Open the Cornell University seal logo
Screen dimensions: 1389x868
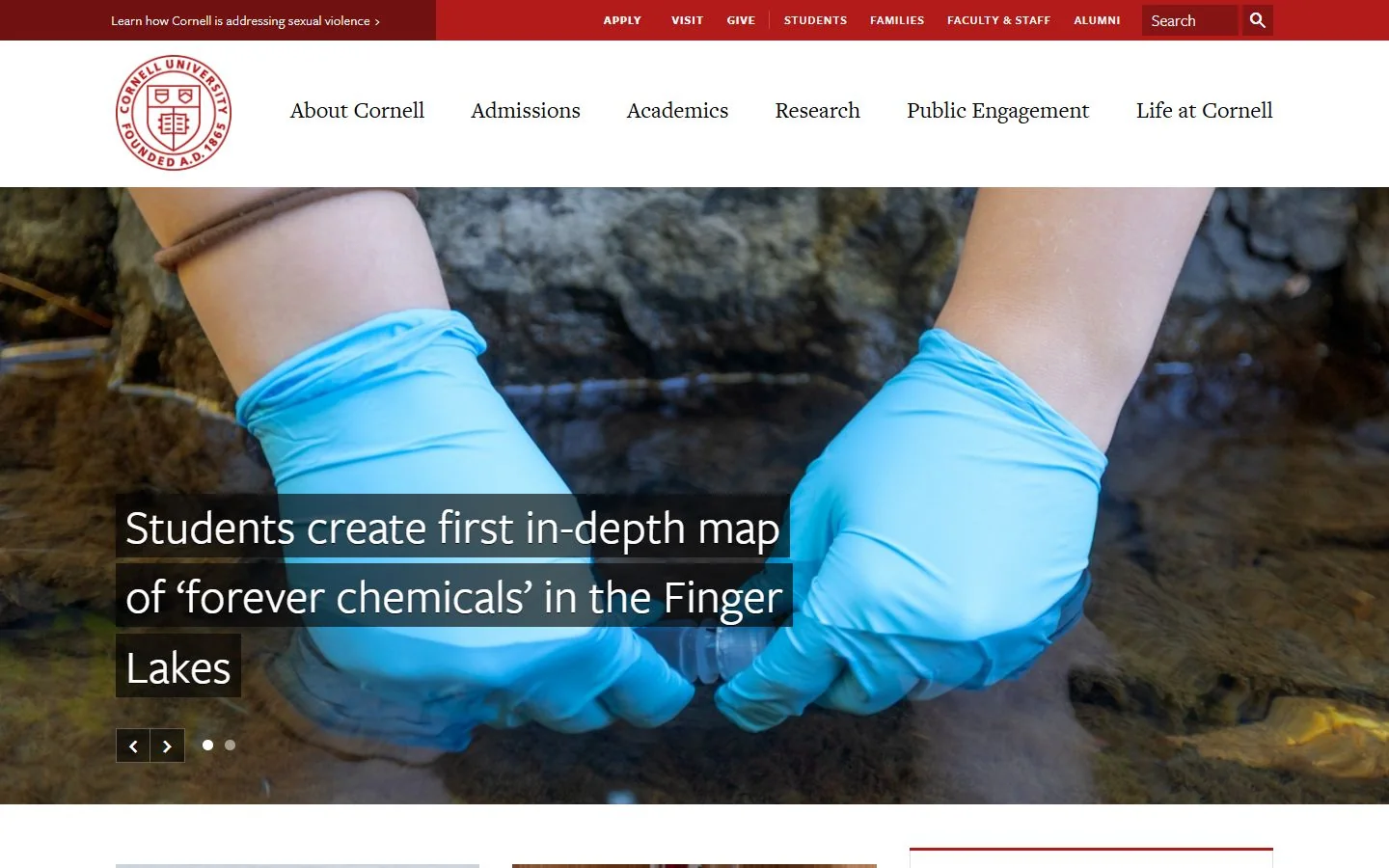[x=174, y=113]
